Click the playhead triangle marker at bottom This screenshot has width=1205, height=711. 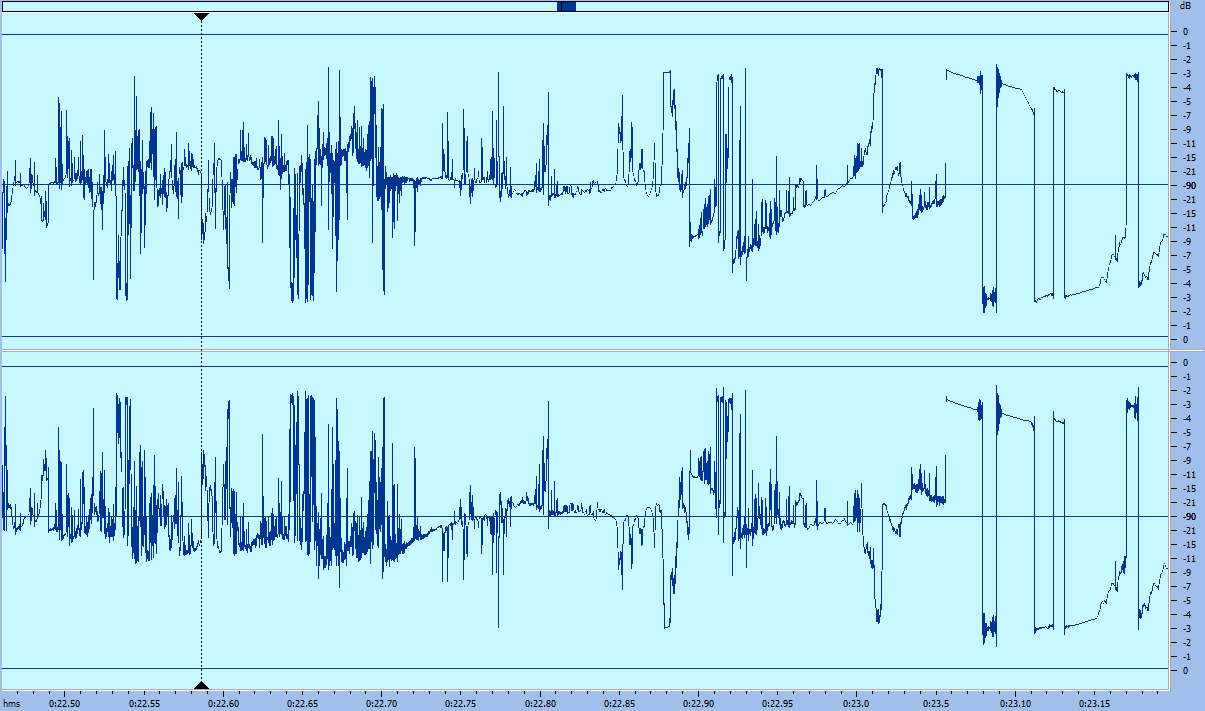point(201,685)
